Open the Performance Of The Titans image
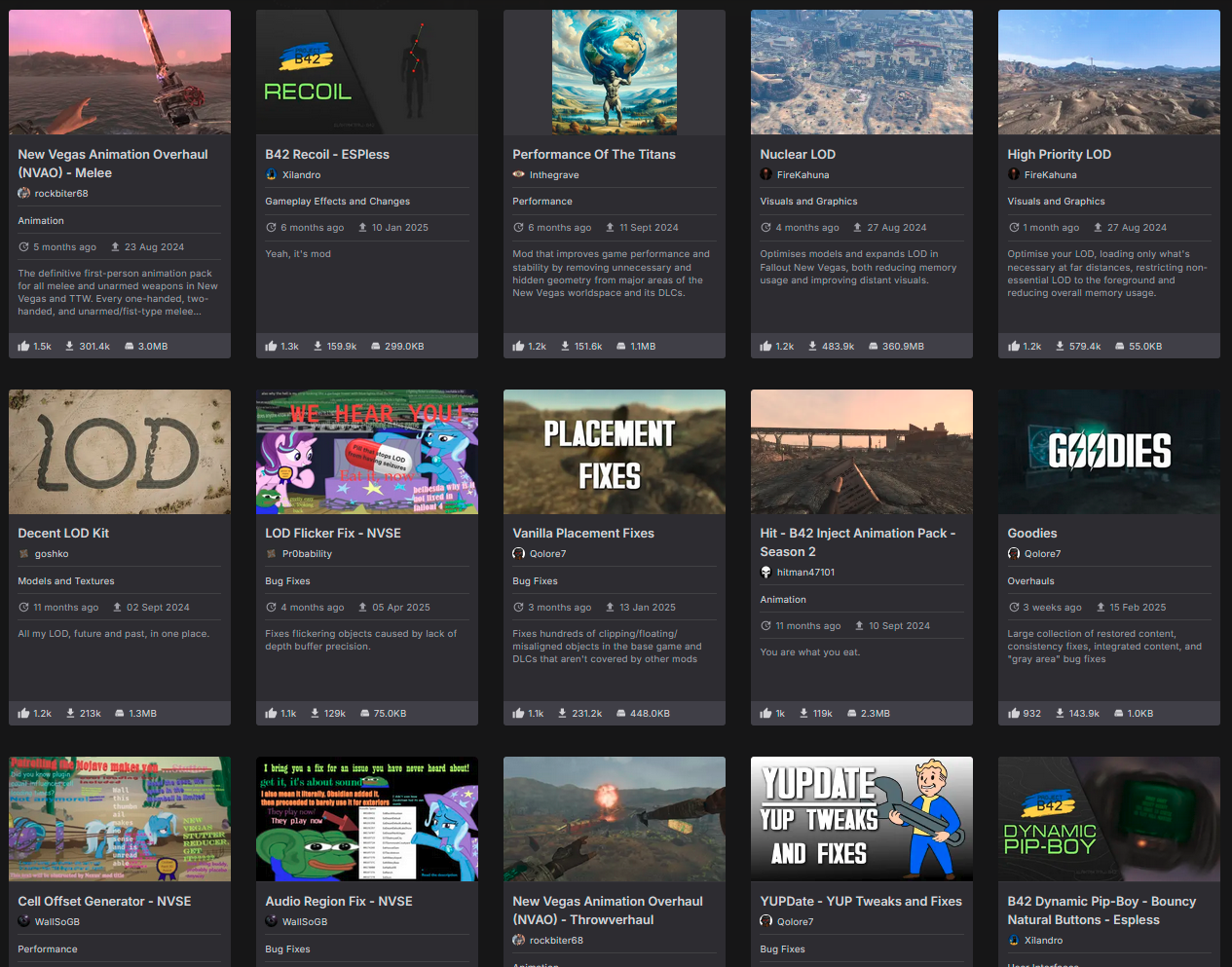Viewport: 1232px width, 967px height. tap(615, 72)
